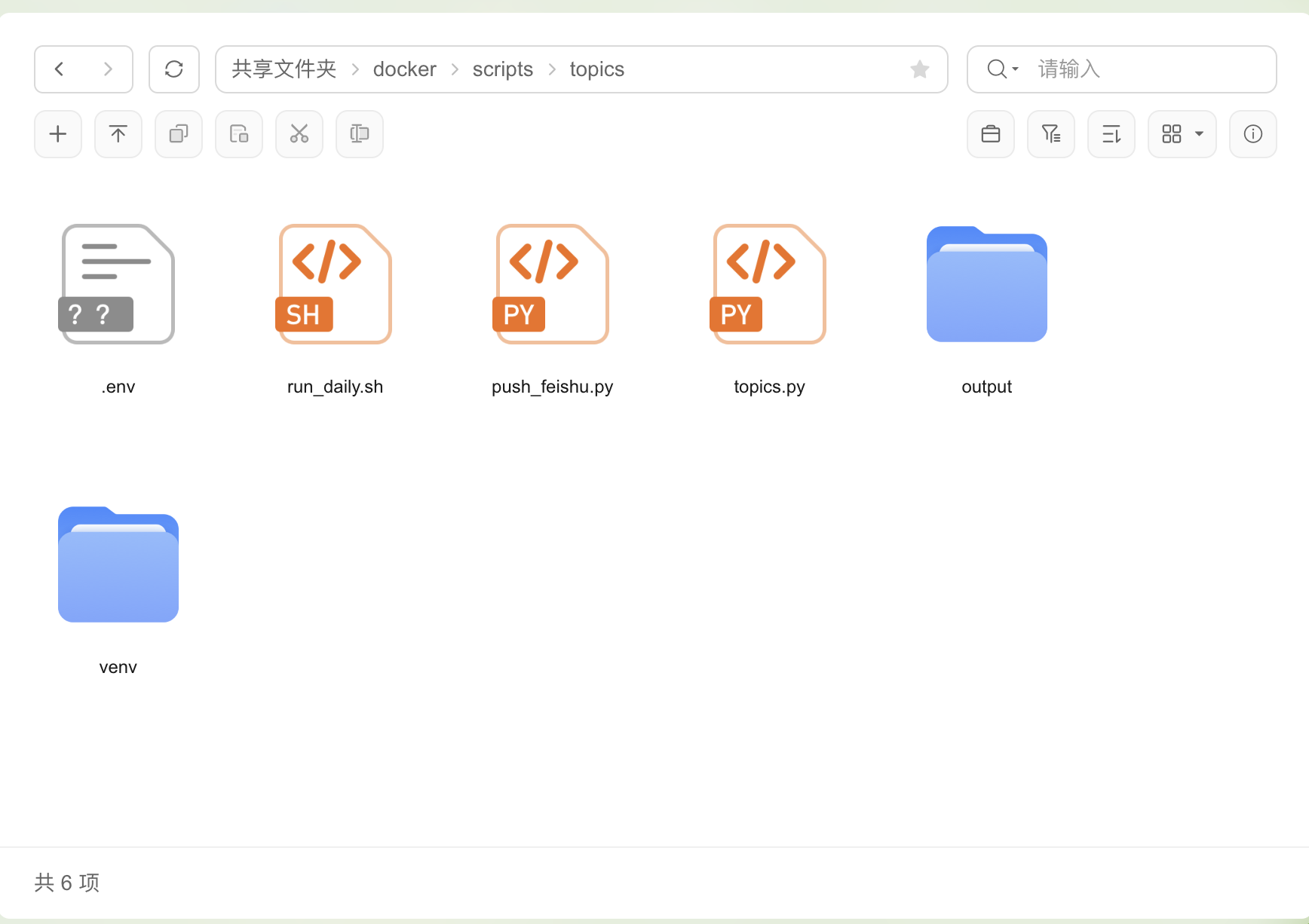1309x924 pixels.
Task: Open the briefcase toolbox icon
Action: (991, 134)
